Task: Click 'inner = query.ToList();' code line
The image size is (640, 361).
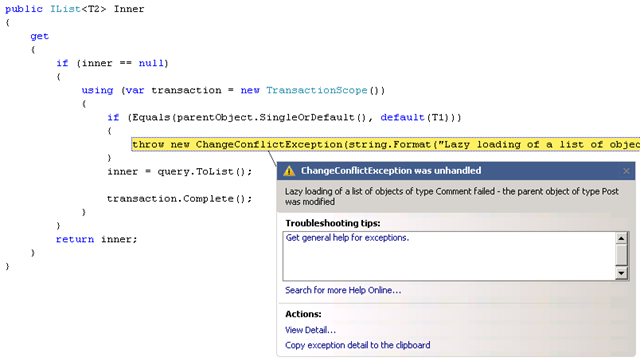Action: 180,172
